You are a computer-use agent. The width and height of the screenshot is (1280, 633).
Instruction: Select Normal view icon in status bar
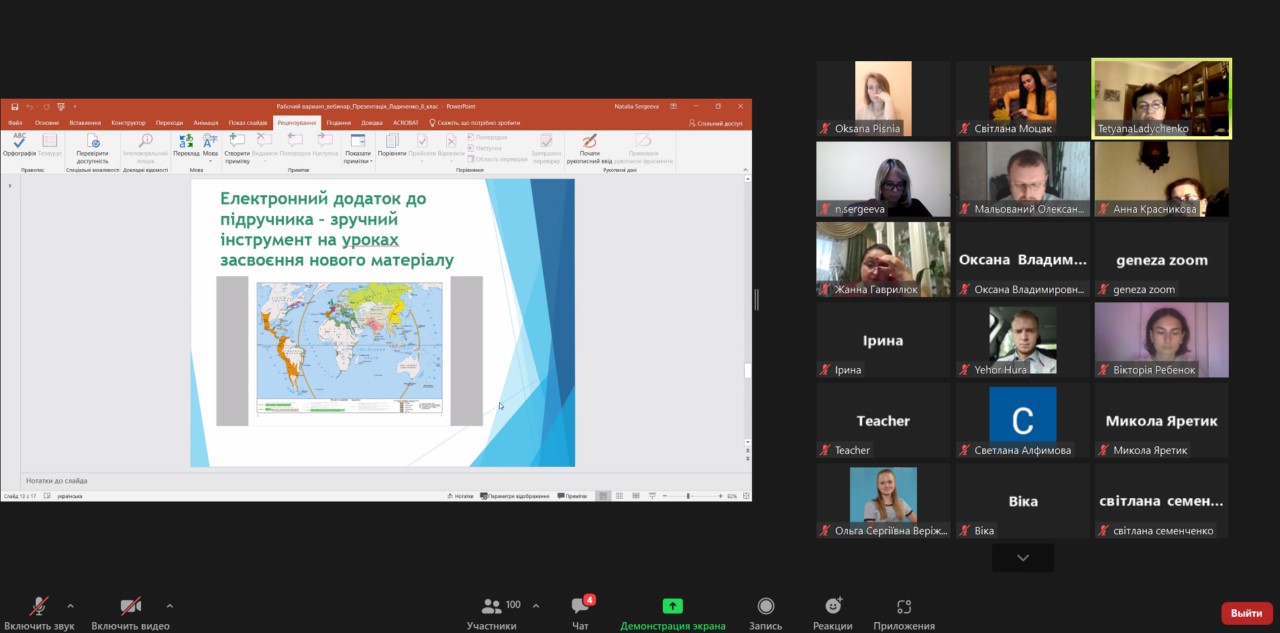(x=603, y=496)
